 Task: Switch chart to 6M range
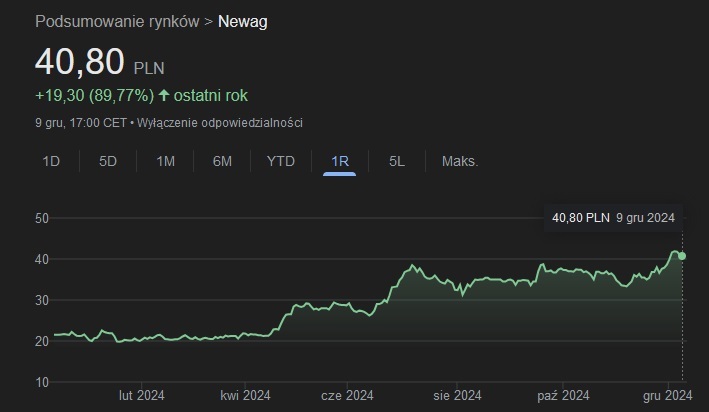coord(222,161)
